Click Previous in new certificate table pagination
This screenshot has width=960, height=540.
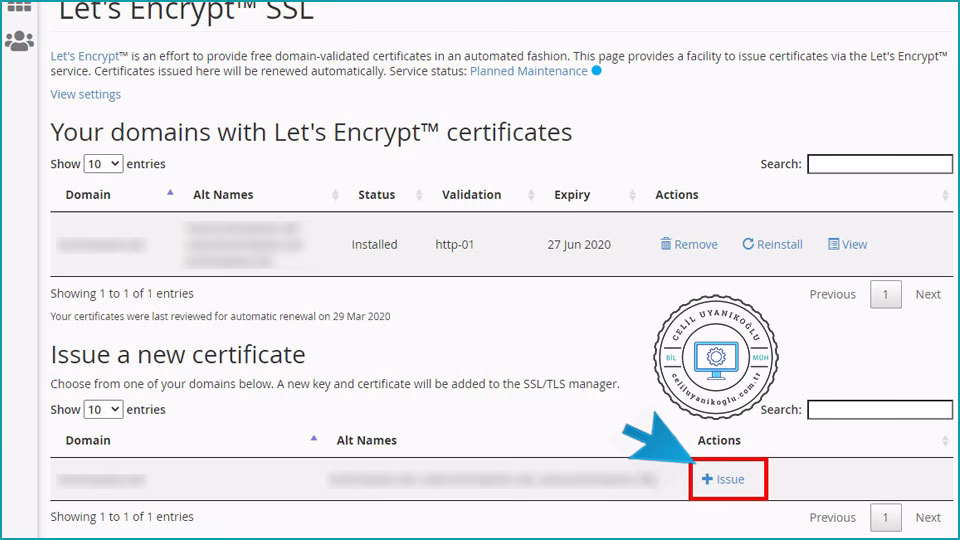point(832,517)
